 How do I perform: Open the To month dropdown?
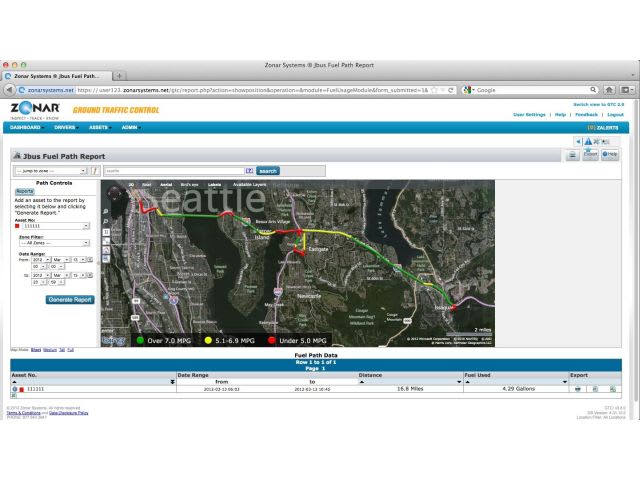[x=61, y=276]
